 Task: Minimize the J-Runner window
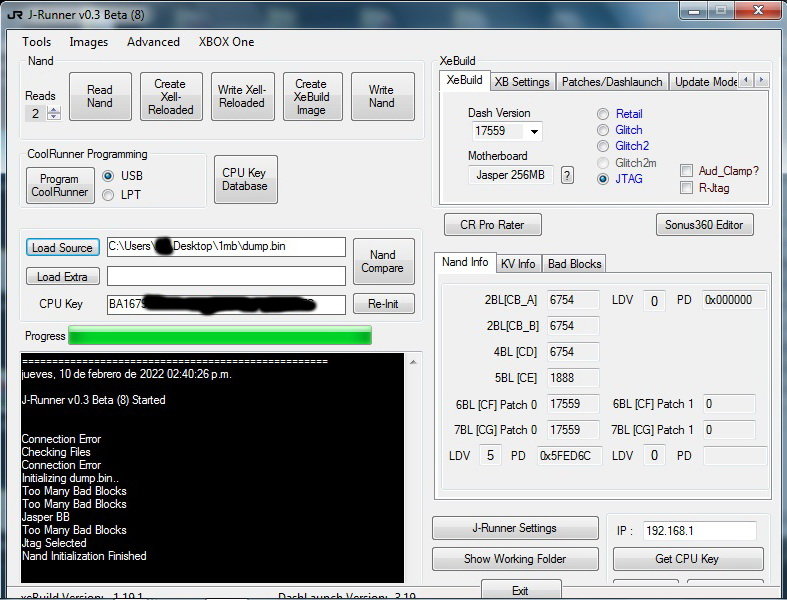[695, 11]
